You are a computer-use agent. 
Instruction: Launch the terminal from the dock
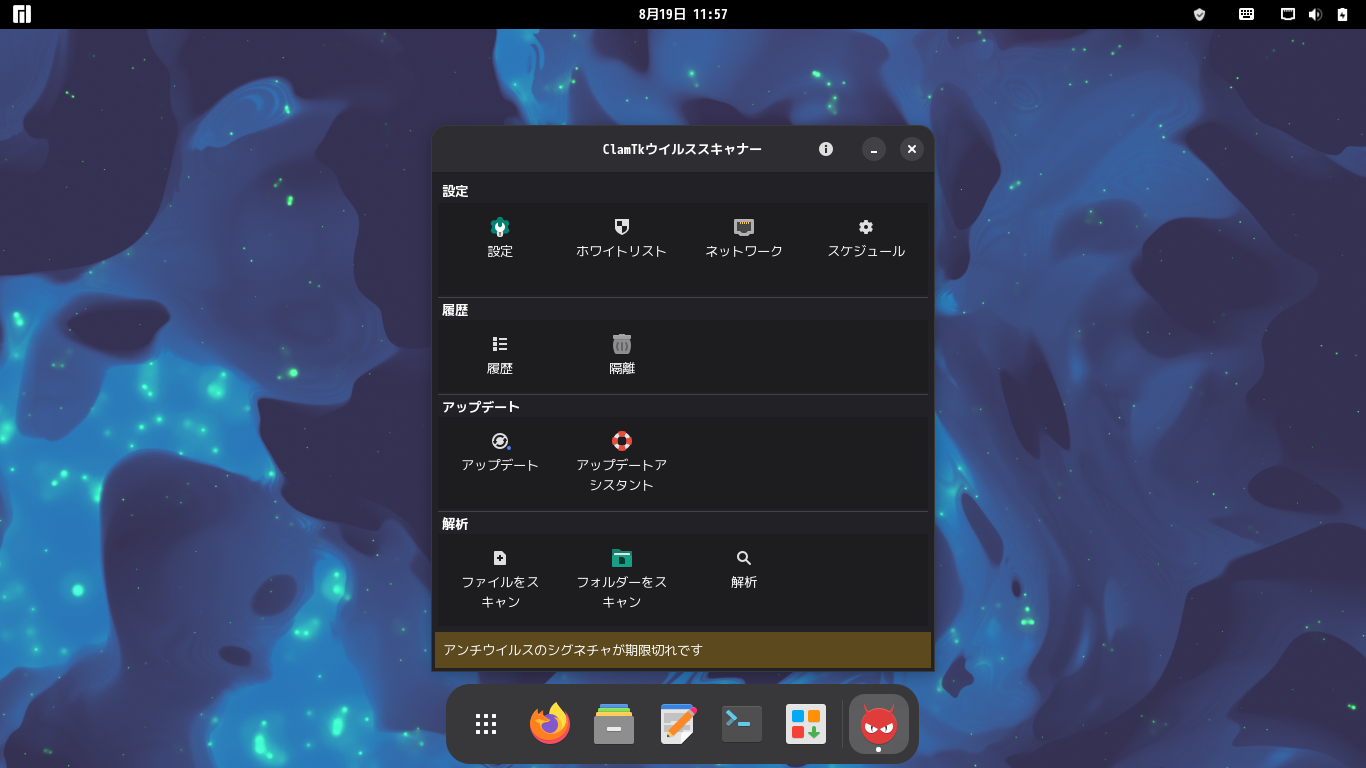click(742, 724)
